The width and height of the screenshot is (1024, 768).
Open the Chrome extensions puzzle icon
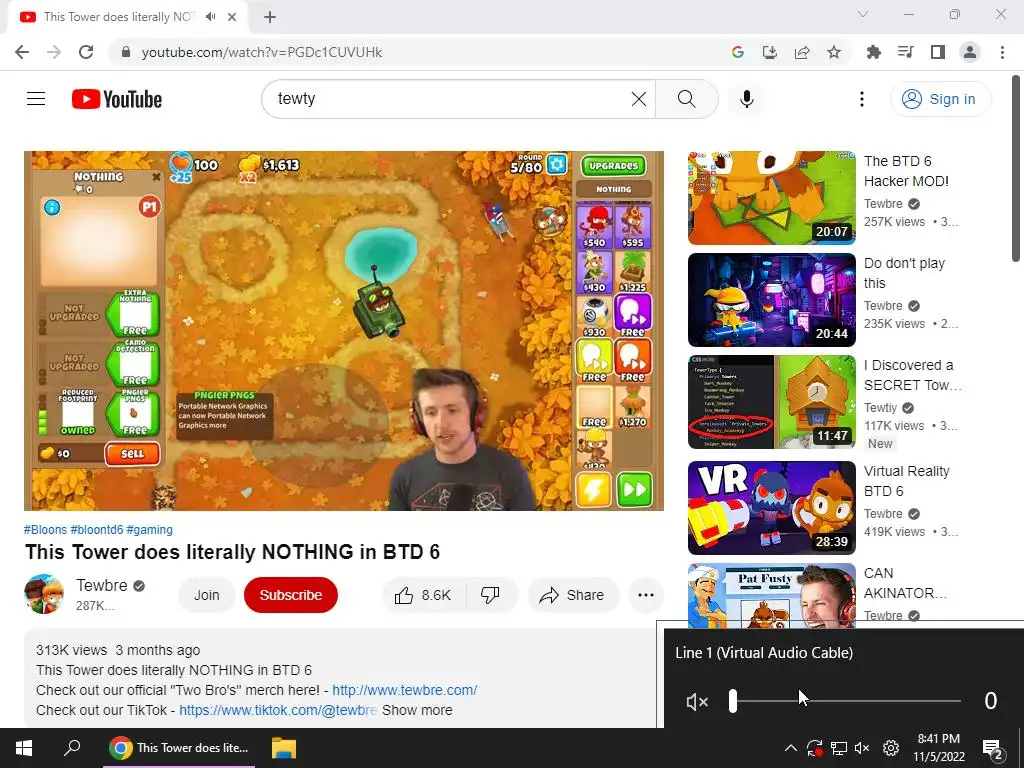874,52
